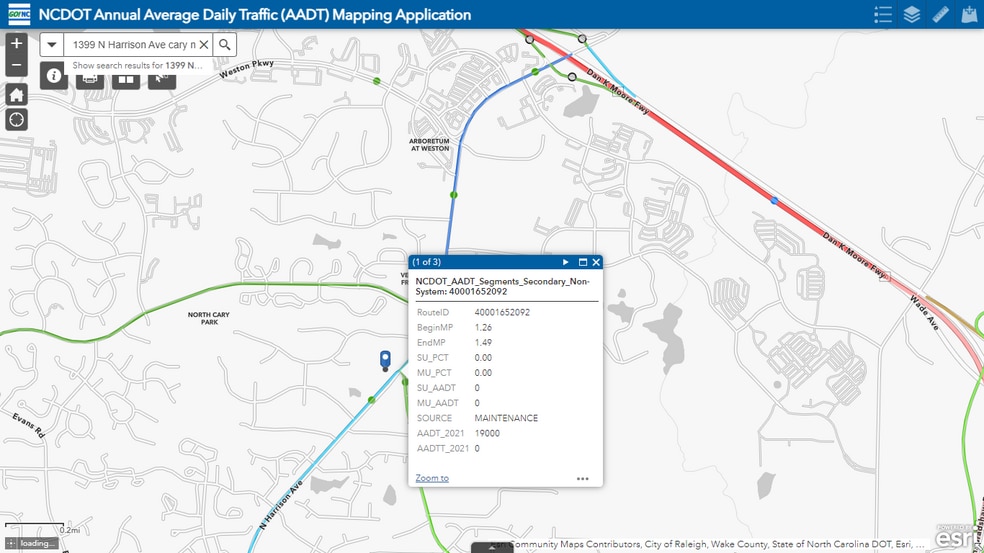Maximize the feature popup window
984x553 pixels.
coord(582,262)
